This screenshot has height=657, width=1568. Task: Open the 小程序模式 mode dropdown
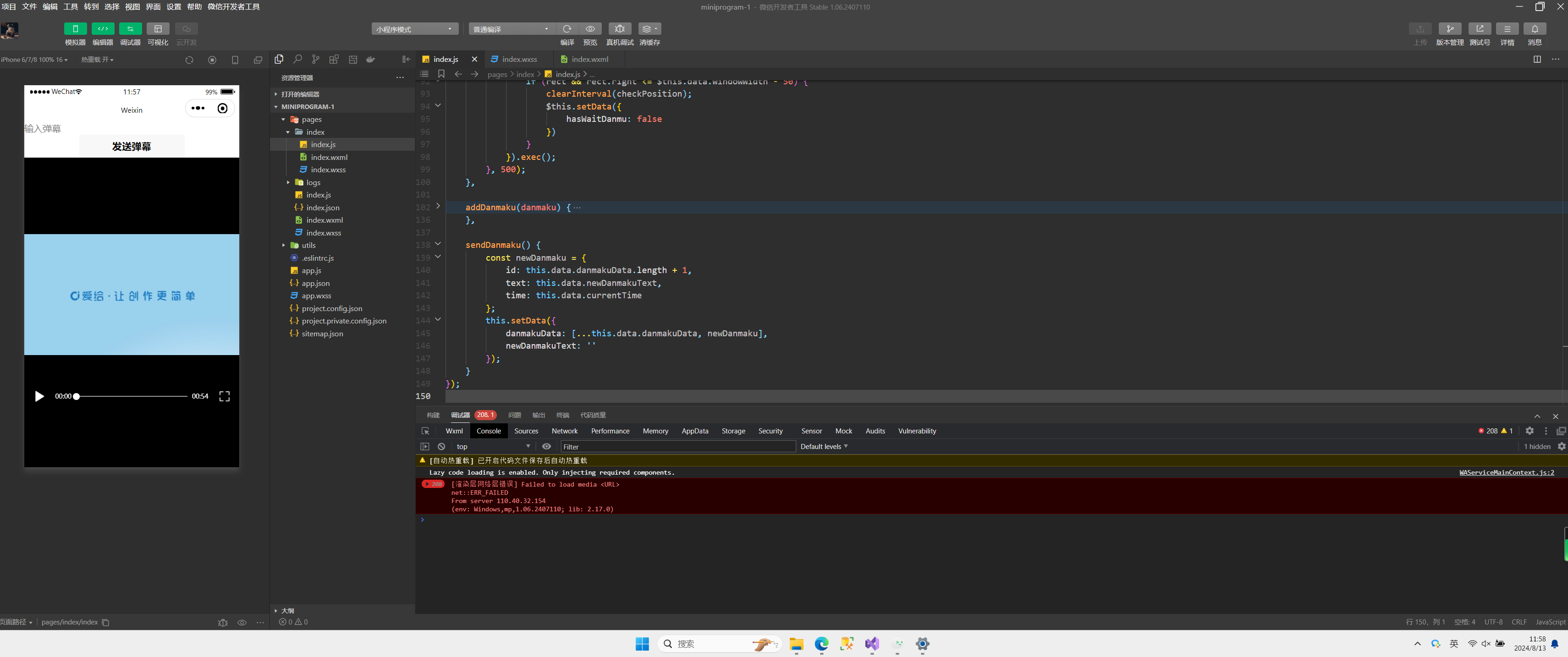click(414, 28)
